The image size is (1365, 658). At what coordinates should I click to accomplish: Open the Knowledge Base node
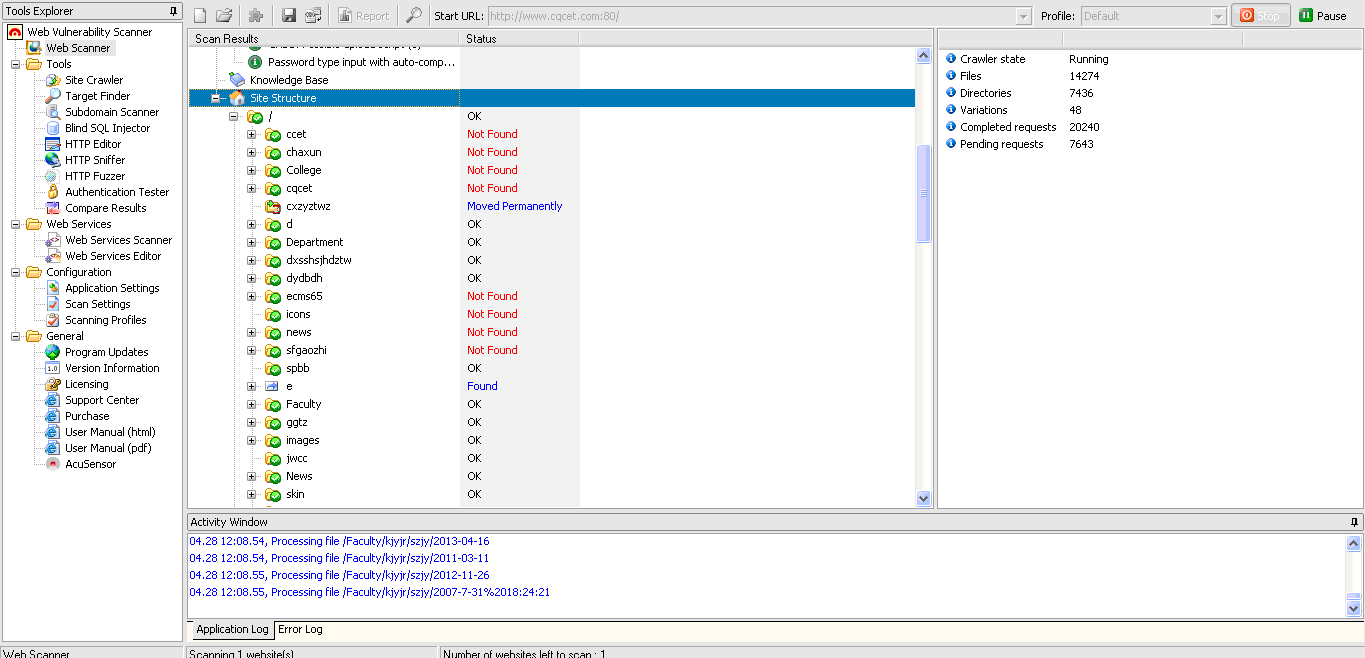289,80
